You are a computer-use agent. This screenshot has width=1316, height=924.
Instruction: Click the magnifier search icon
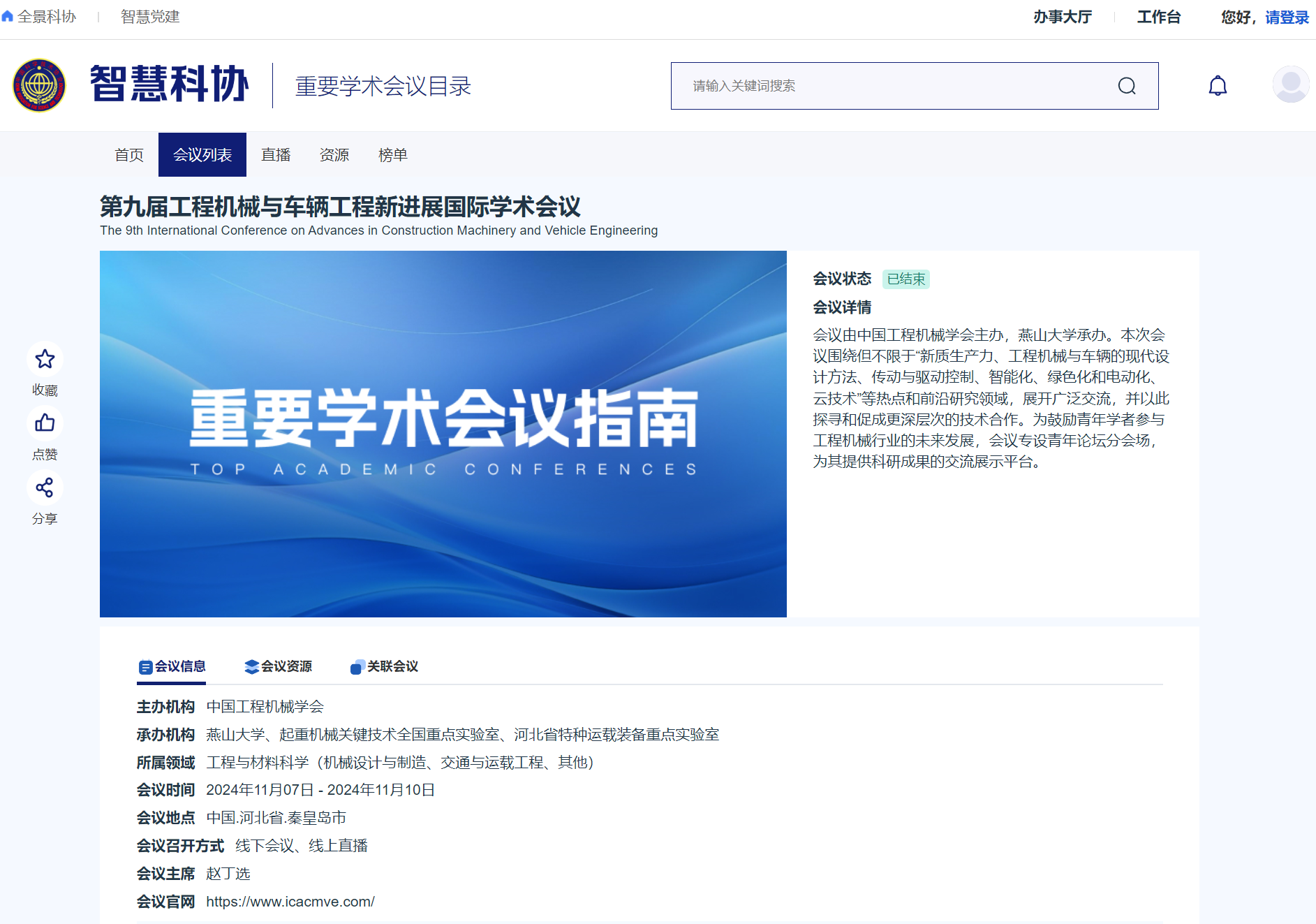click(x=1127, y=86)
